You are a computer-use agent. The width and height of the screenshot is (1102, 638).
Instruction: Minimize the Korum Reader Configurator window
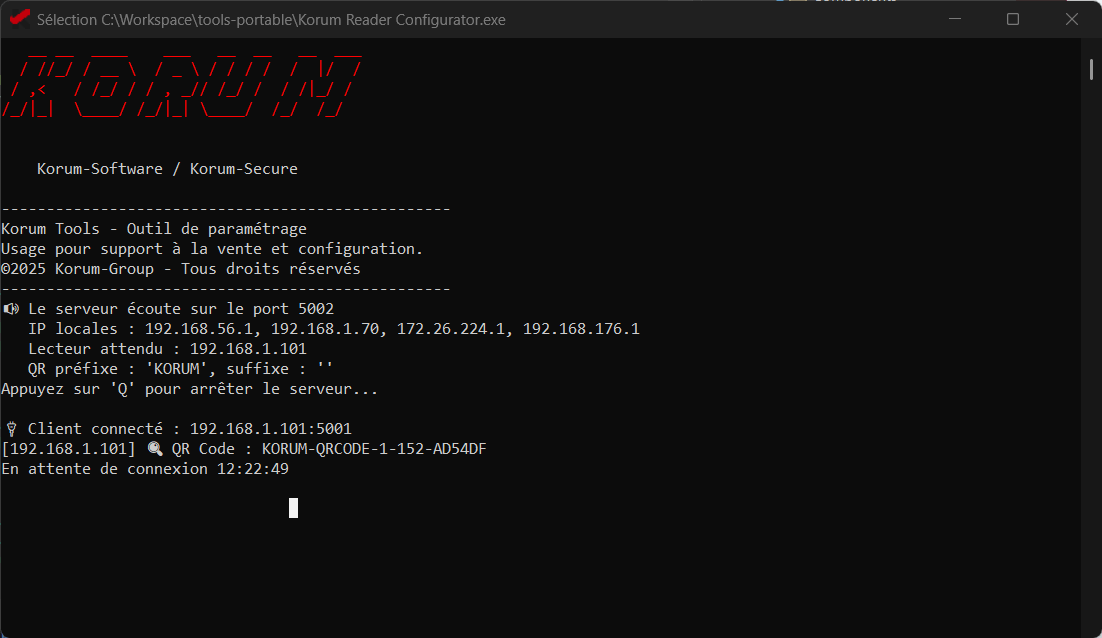click(x=954, y=19)
